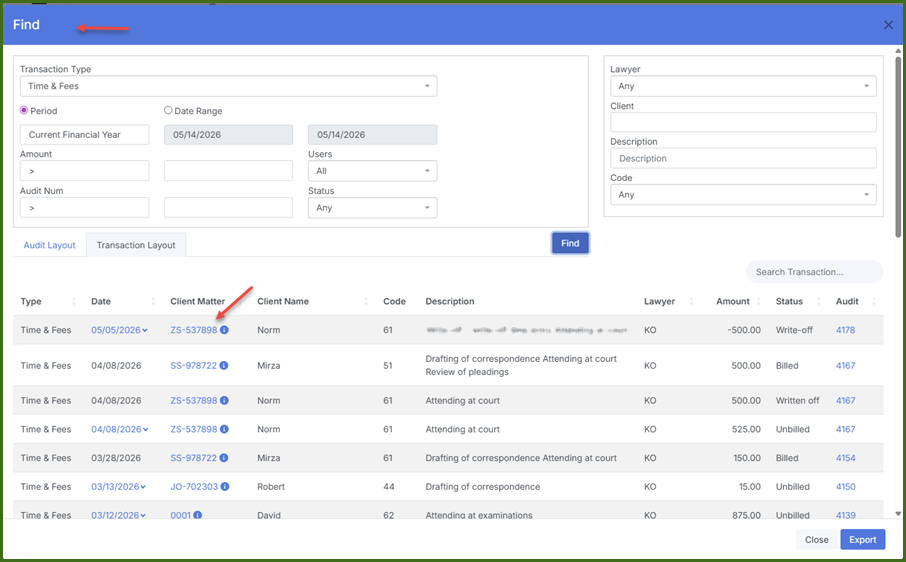
Task: Click the -500.00 amount cell
Action: point(742,330)
